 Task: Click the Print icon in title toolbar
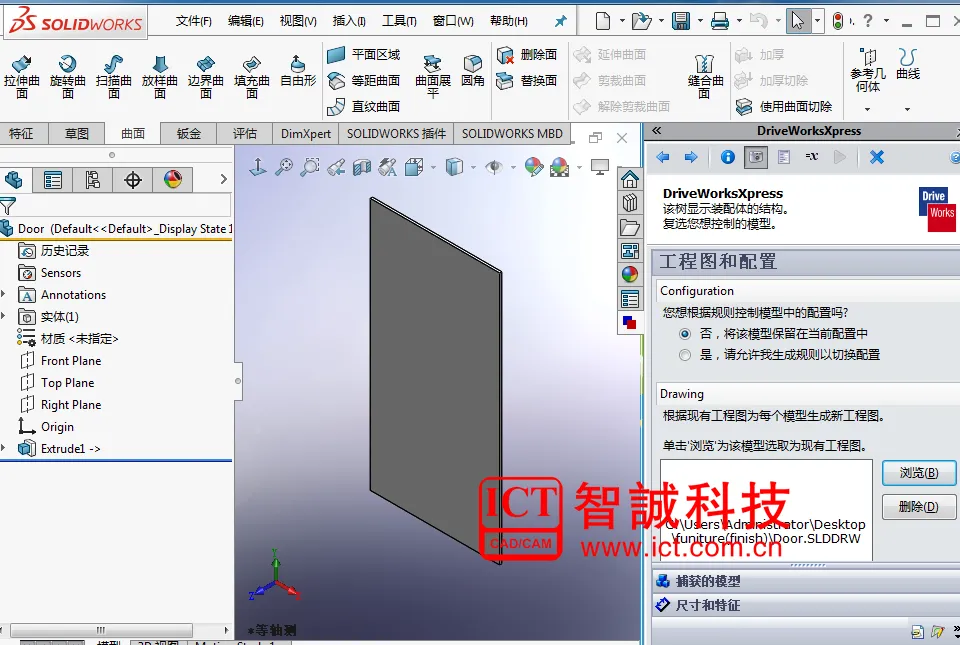tap(720, 21)
